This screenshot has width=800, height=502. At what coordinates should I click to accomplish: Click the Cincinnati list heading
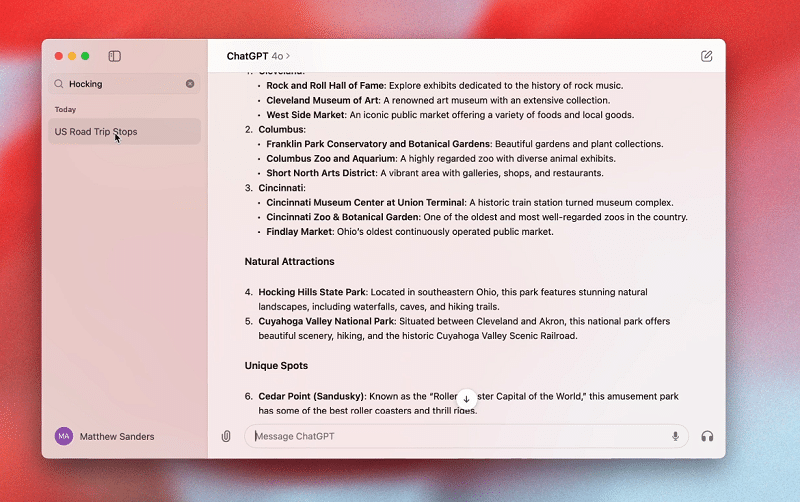282,188
